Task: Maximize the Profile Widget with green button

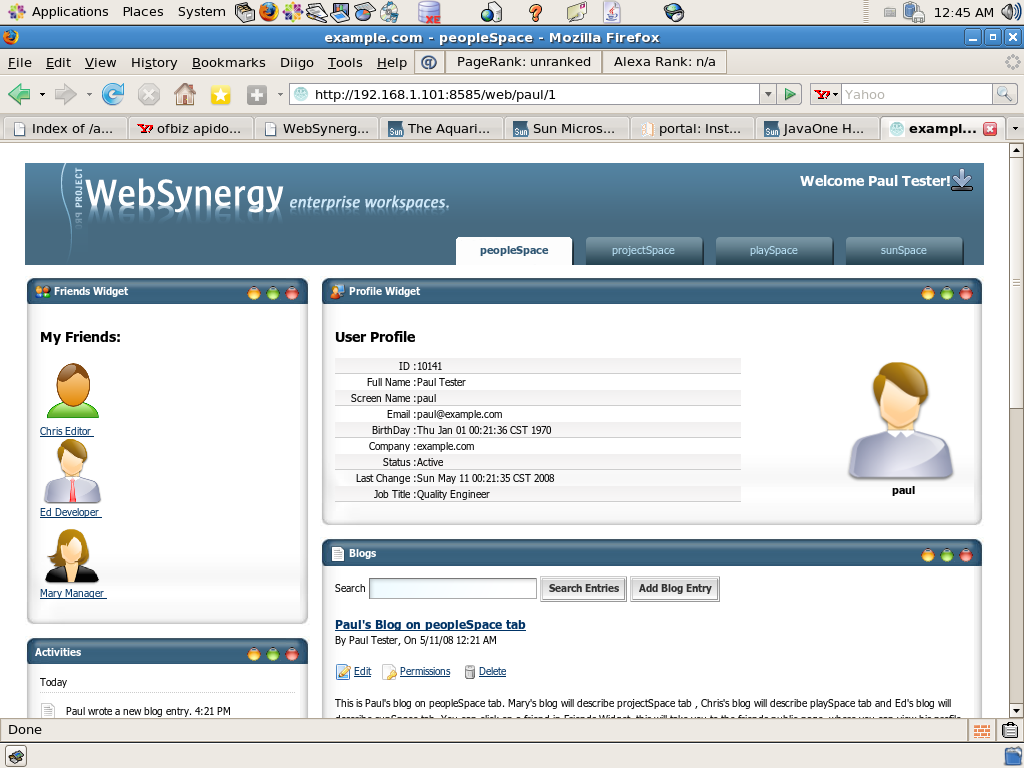Action: coord(947,293)
